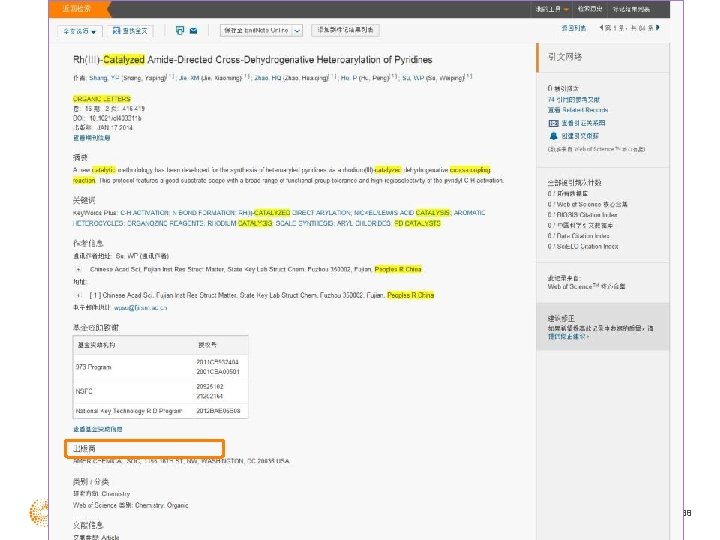The image size is (720, 540).
Task: Click grant number 2012BAE06B08 cell
Action: pyautogui.click(x=219, y=411)
